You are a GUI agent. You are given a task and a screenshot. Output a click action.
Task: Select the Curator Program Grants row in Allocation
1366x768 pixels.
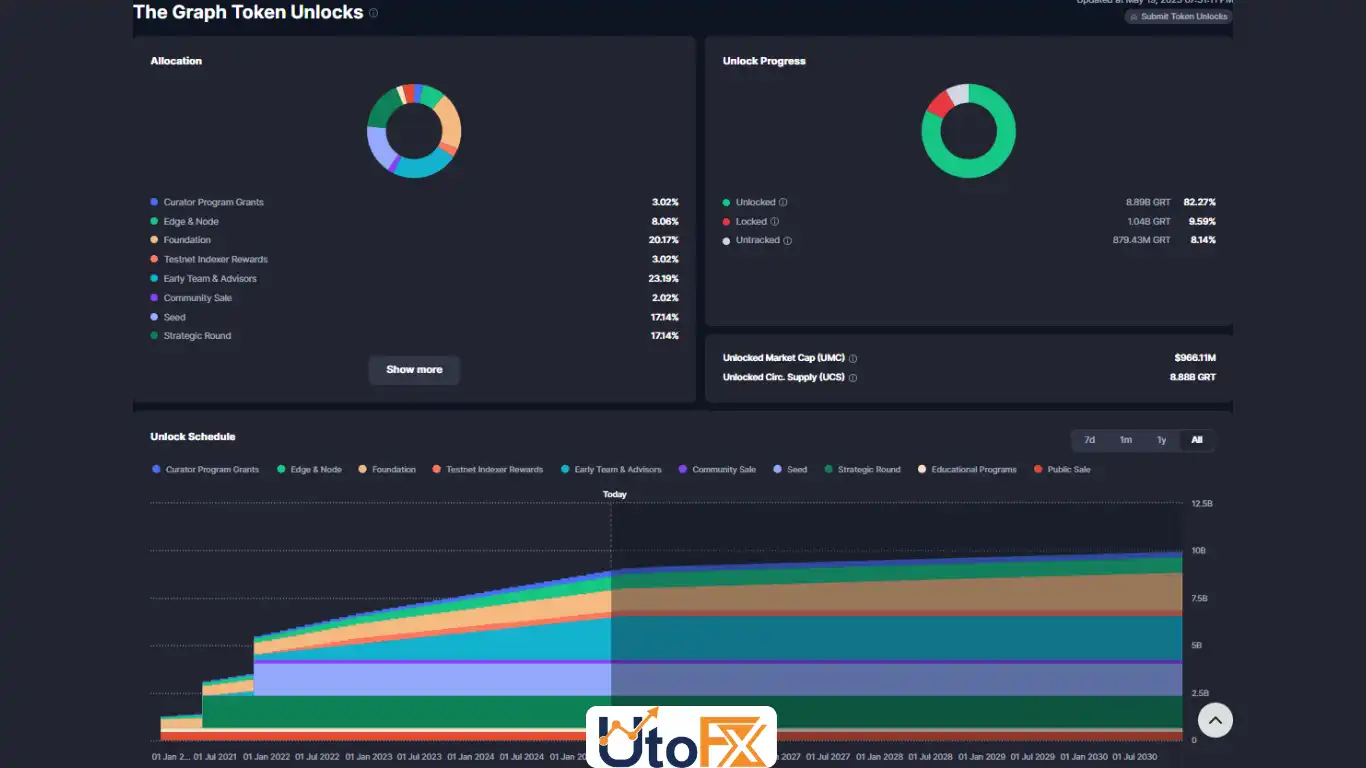pos(414,202)
